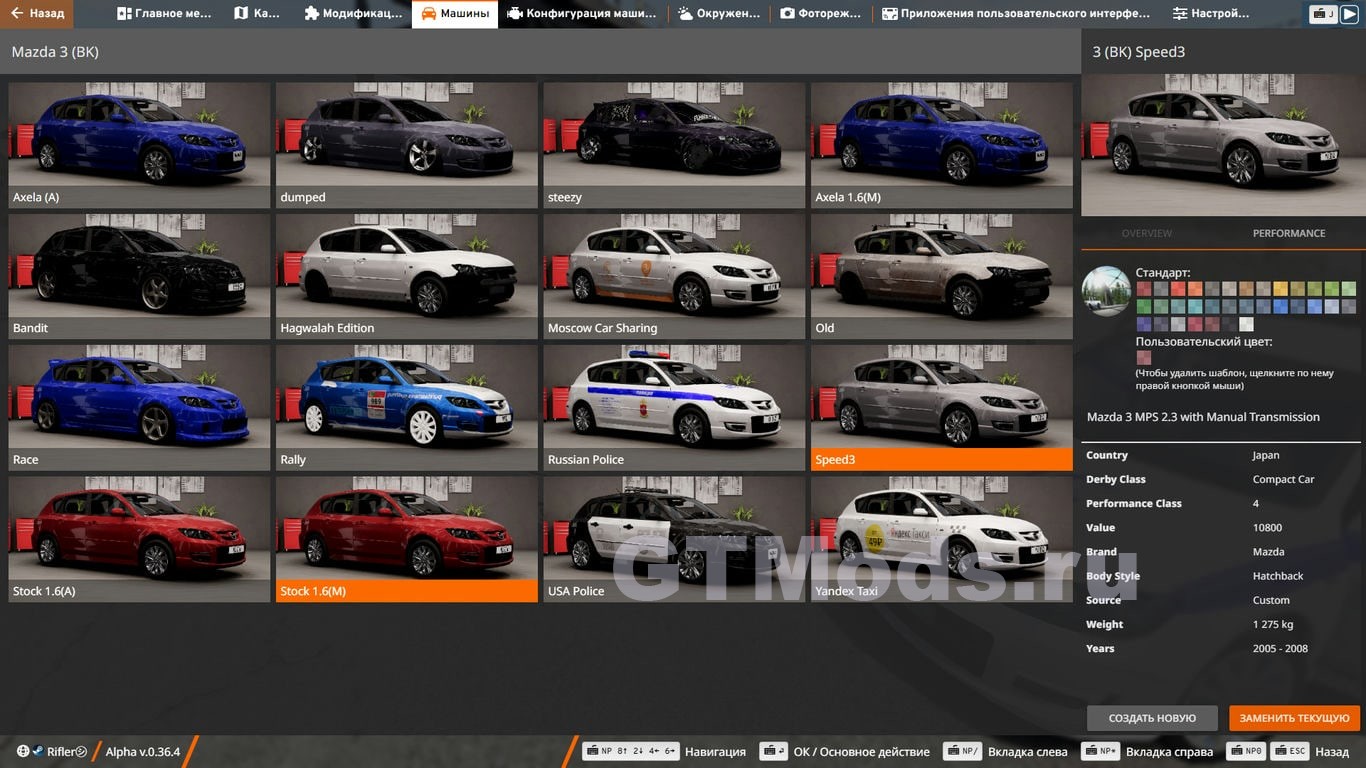
Task: Pick the orange standard color swatch
Action: click(1195, 288)
